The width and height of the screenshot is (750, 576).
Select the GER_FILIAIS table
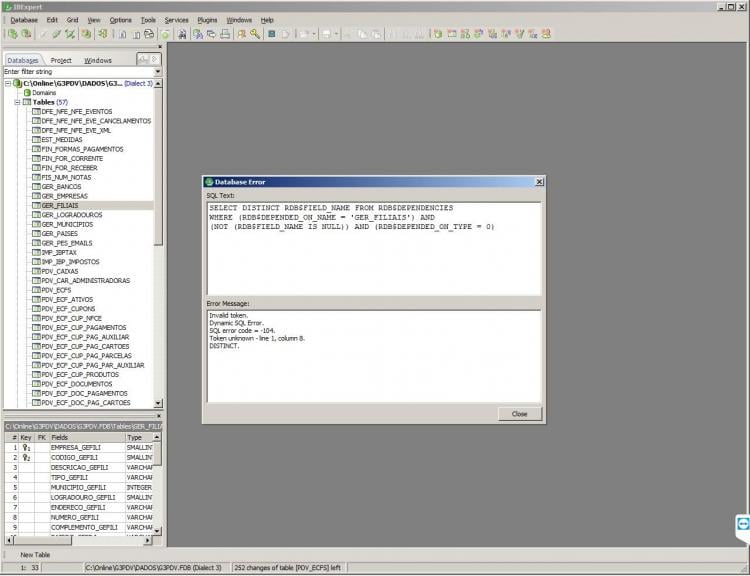pos(59,206)
